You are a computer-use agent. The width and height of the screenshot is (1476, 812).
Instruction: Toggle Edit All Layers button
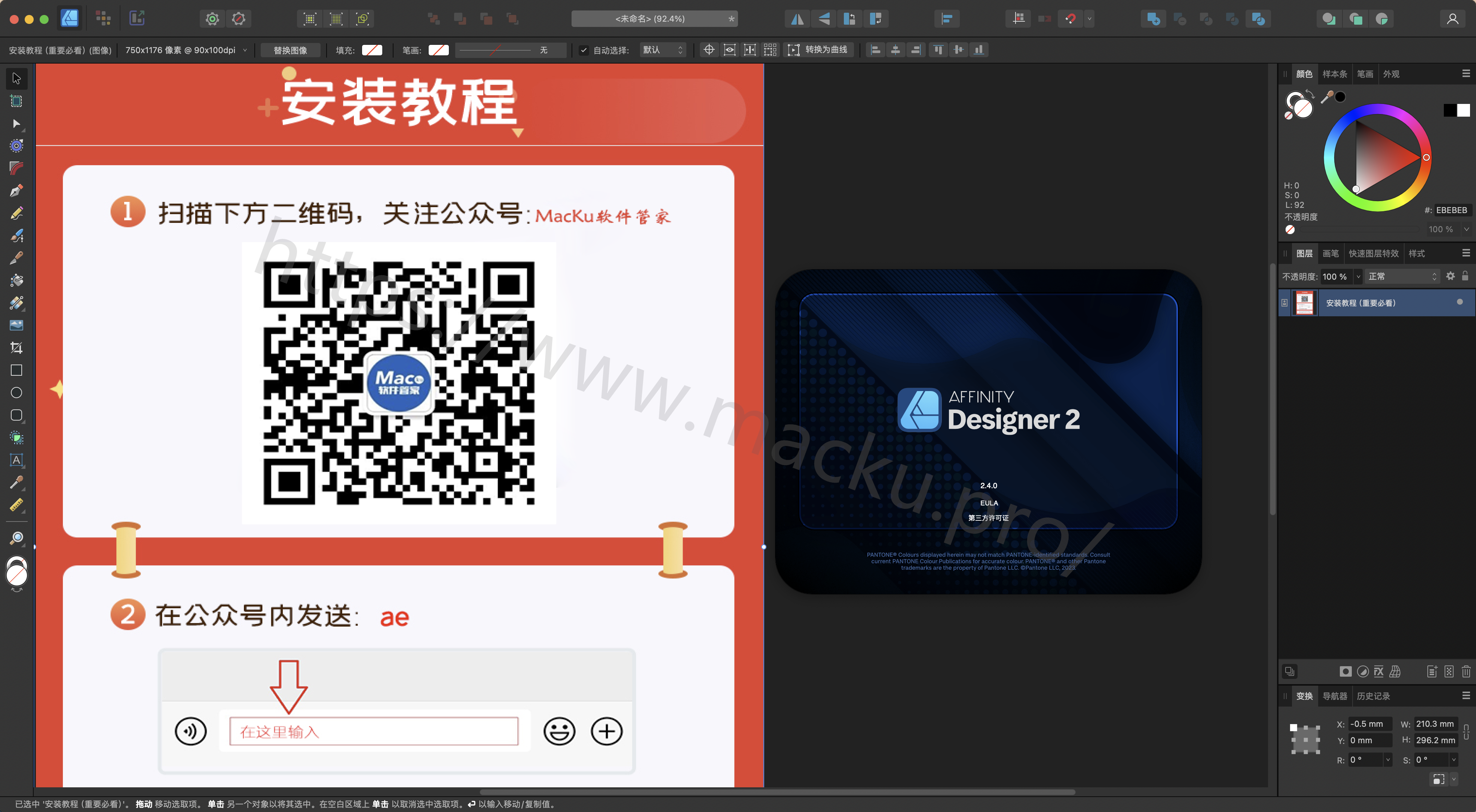[1289, 671]
